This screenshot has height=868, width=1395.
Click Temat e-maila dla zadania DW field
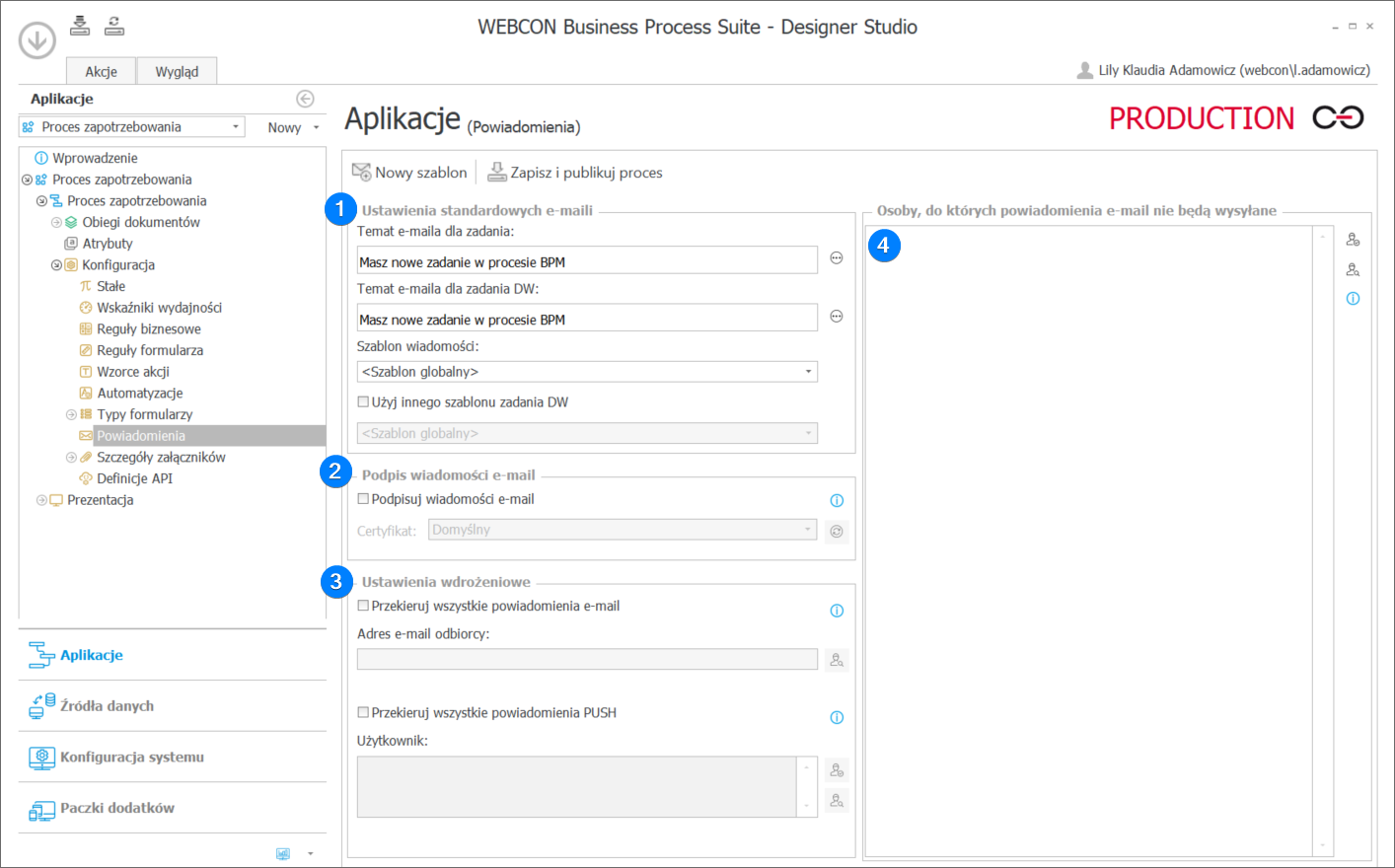(587, 318)
